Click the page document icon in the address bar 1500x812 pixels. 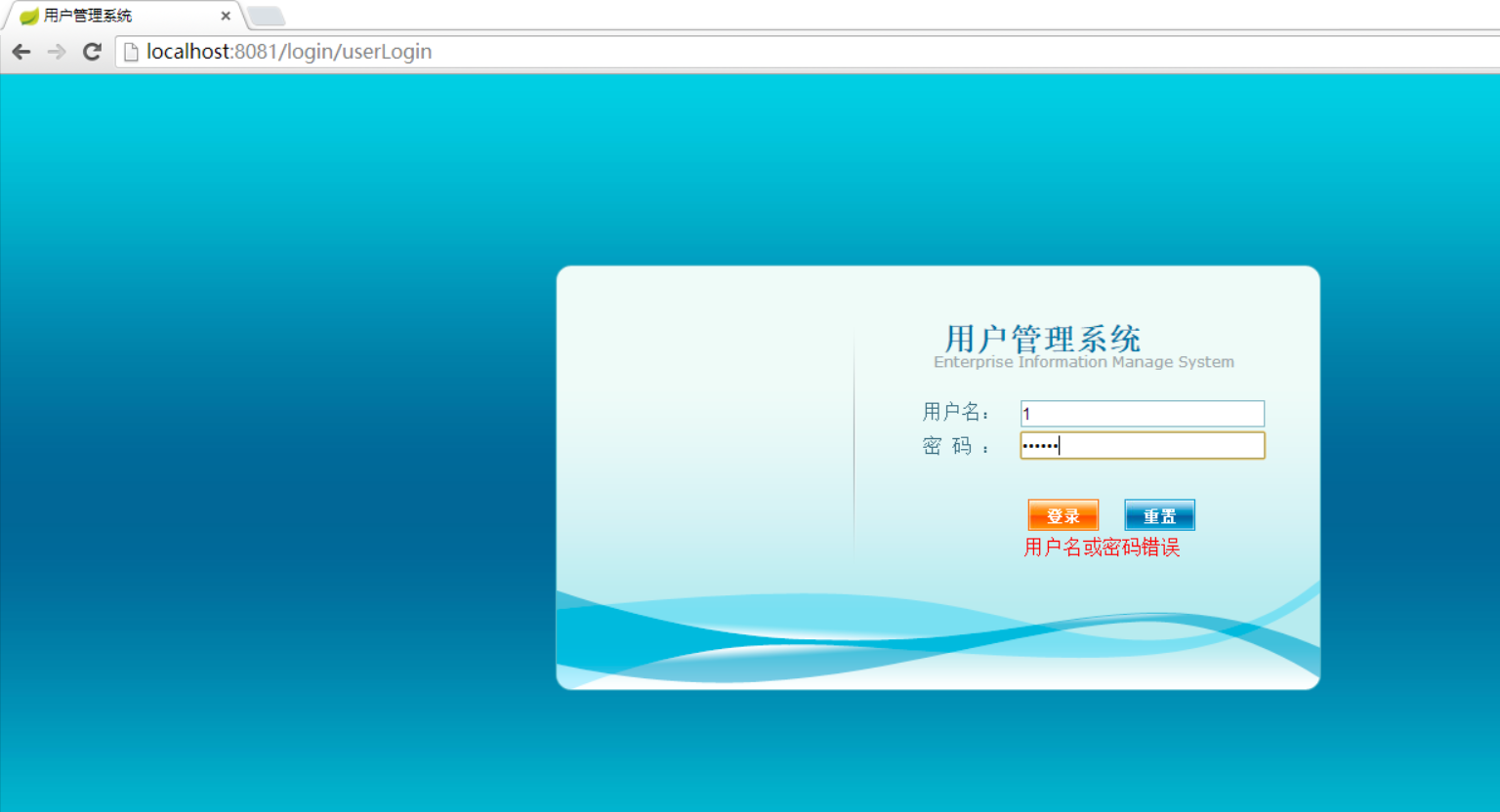click(131, 52)
